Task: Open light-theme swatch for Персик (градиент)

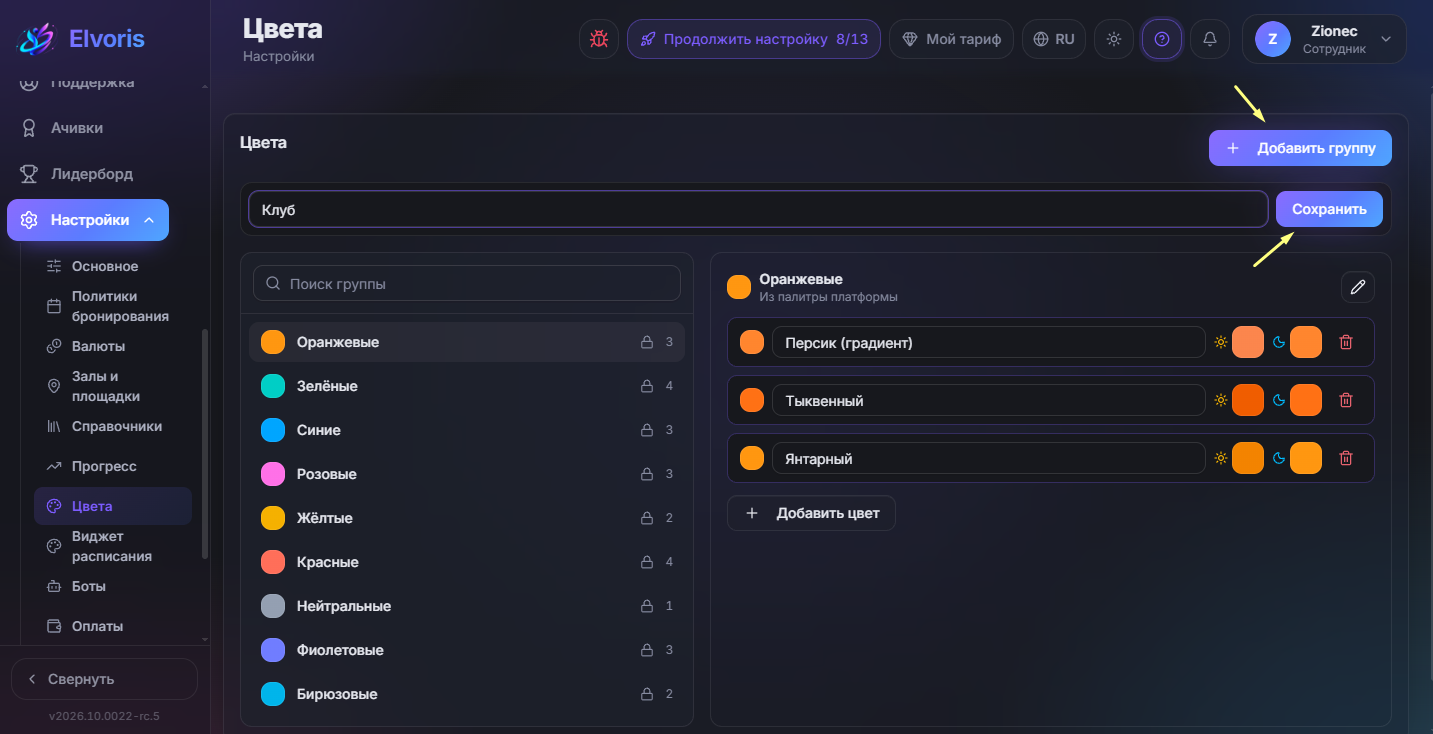Action: point(1248,342)
